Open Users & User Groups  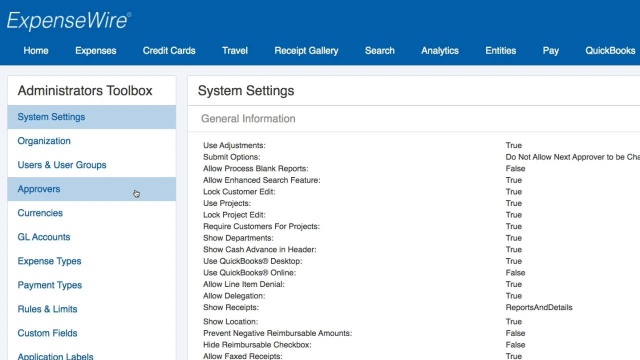tap(92, 165)
